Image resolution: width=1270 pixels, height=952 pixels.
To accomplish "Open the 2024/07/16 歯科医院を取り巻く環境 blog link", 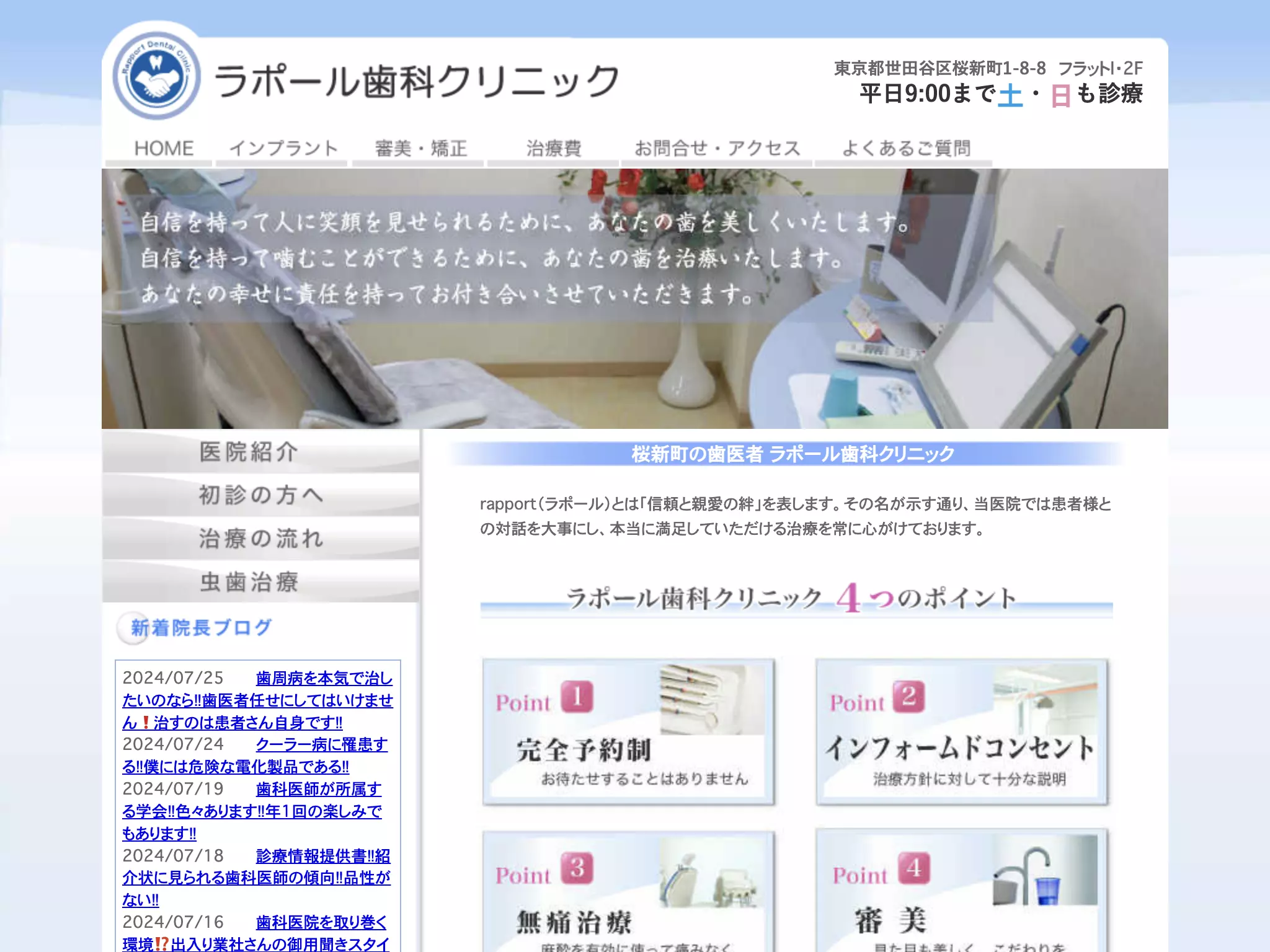I will pos(255,933).
